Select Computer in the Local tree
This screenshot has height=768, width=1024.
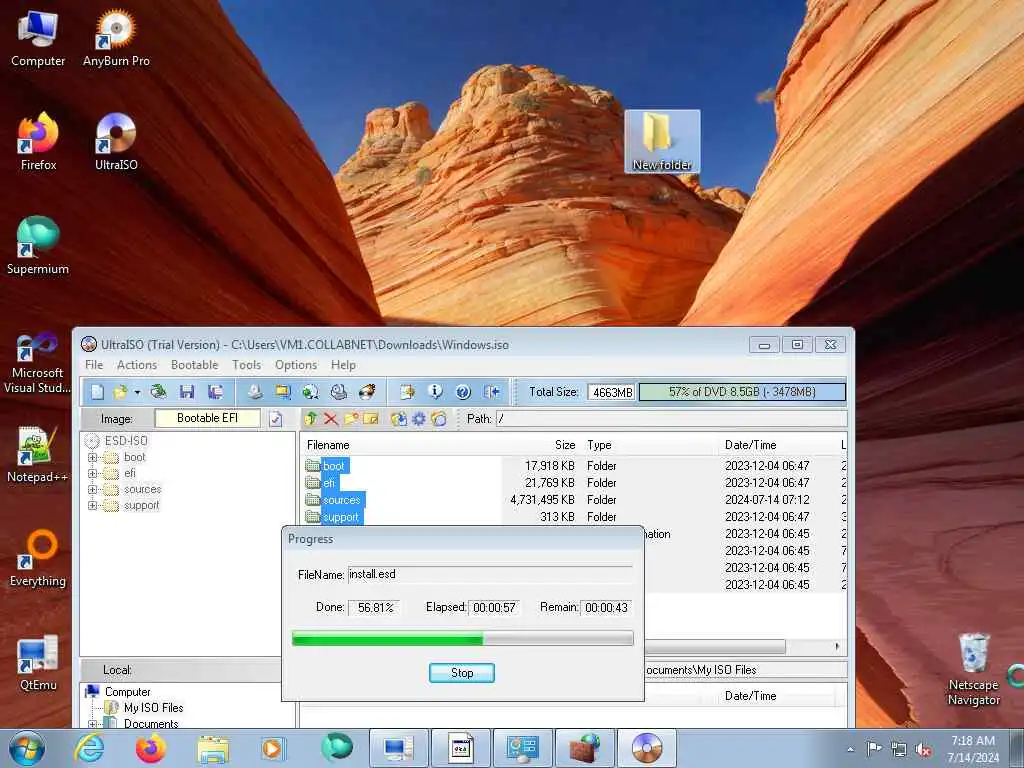coord(127,692)
